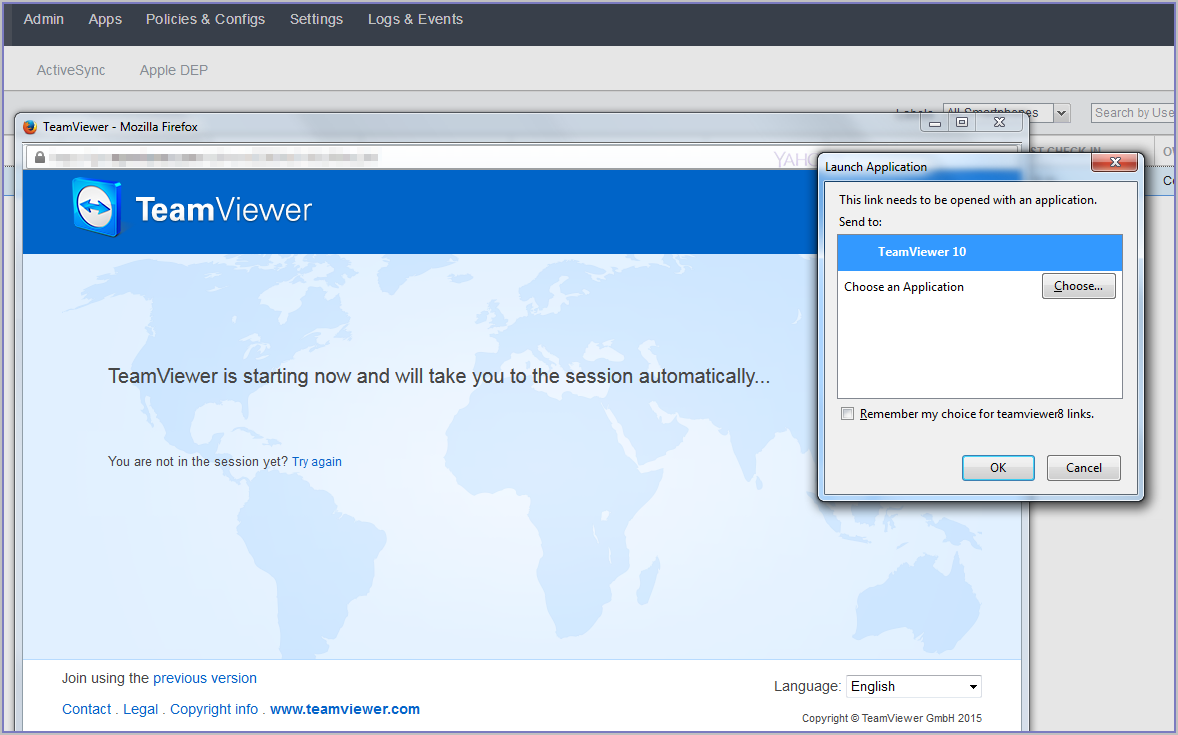Click the Try again link
This screenshot has width=1178, height=735.
(317, 461)
